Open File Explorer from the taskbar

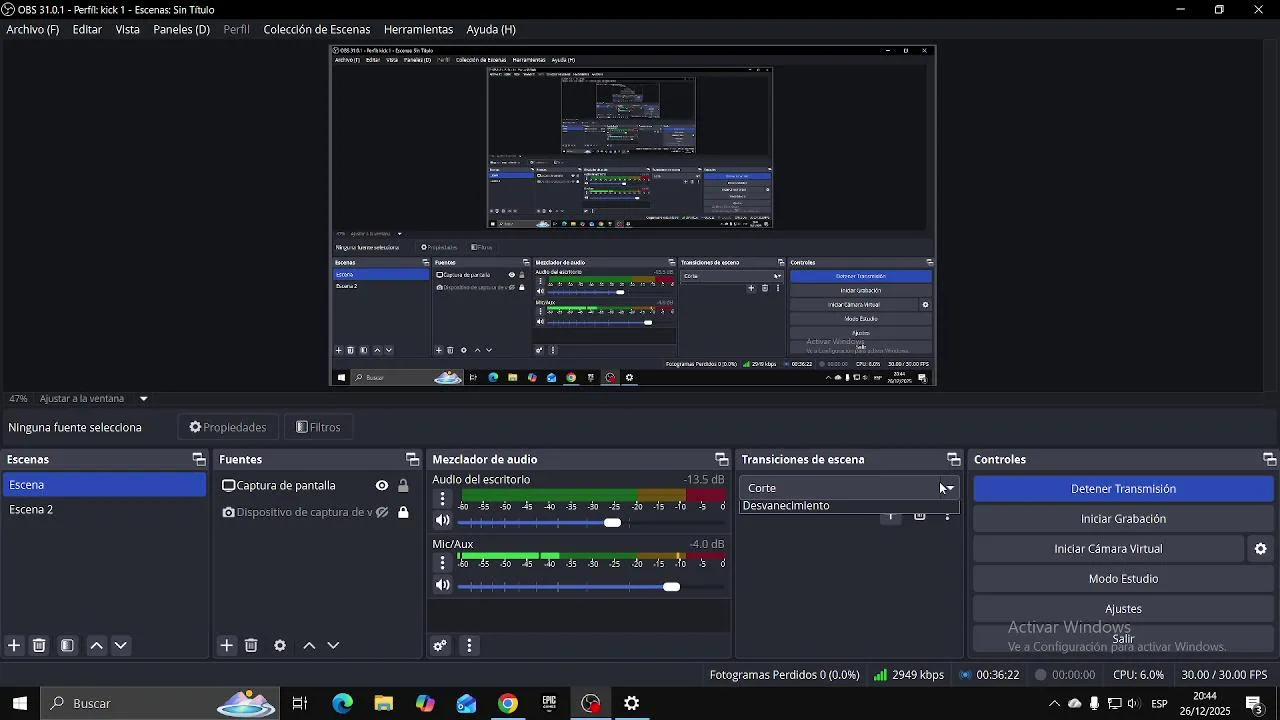(x=384, y=704)
